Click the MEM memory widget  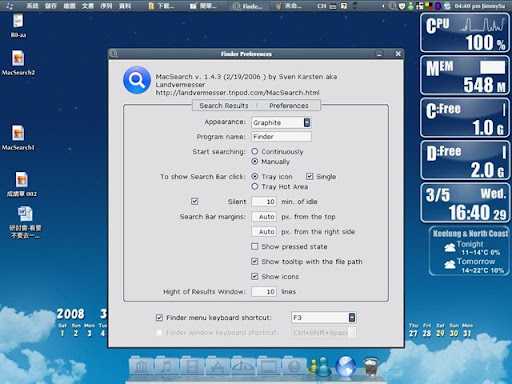(x=465, y=76)
